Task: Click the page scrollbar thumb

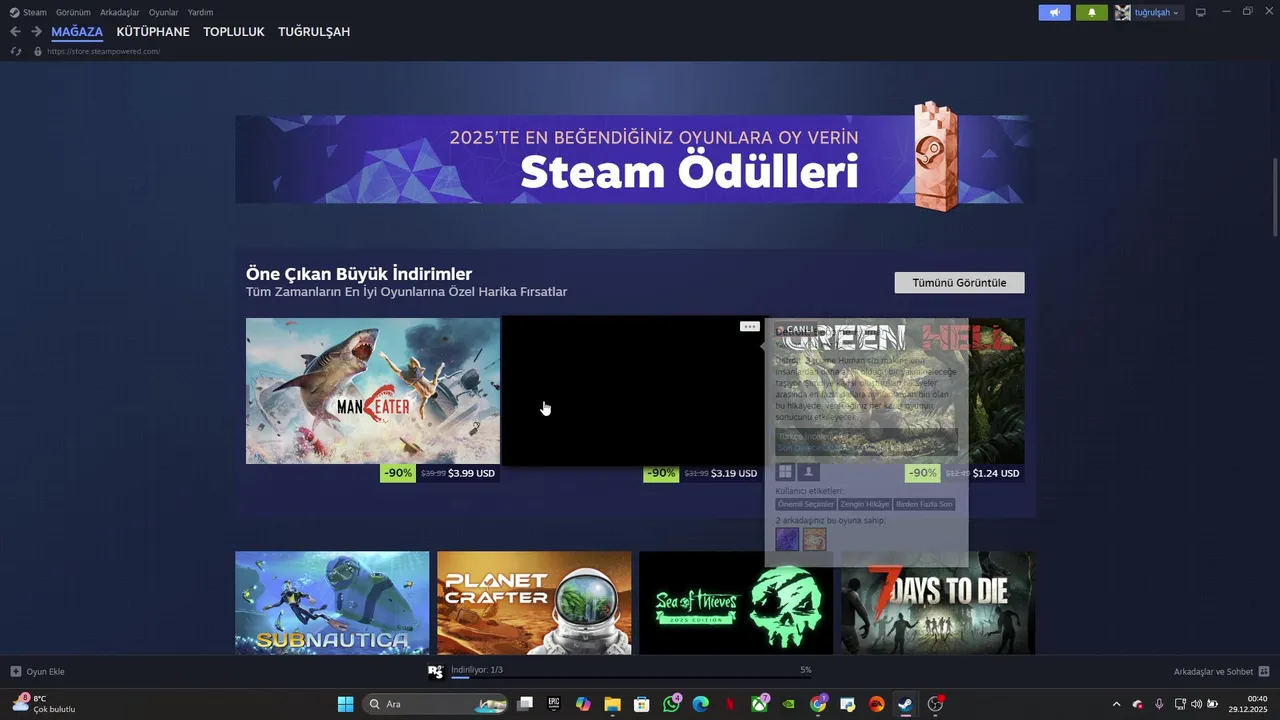Action: tap(1275, 197)
